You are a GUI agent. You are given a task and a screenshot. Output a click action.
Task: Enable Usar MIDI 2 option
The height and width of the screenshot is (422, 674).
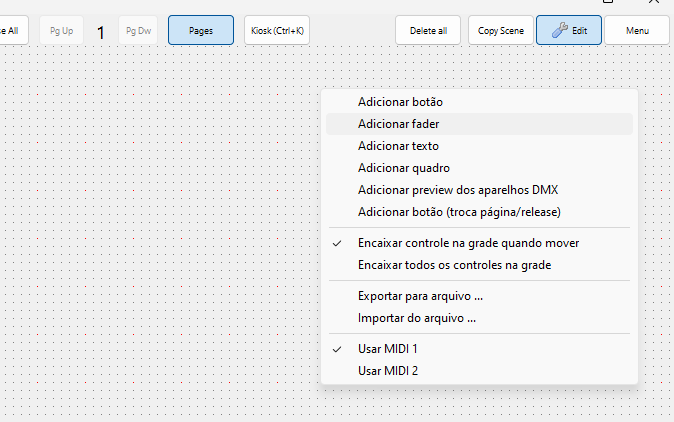[x=479, y=370]
